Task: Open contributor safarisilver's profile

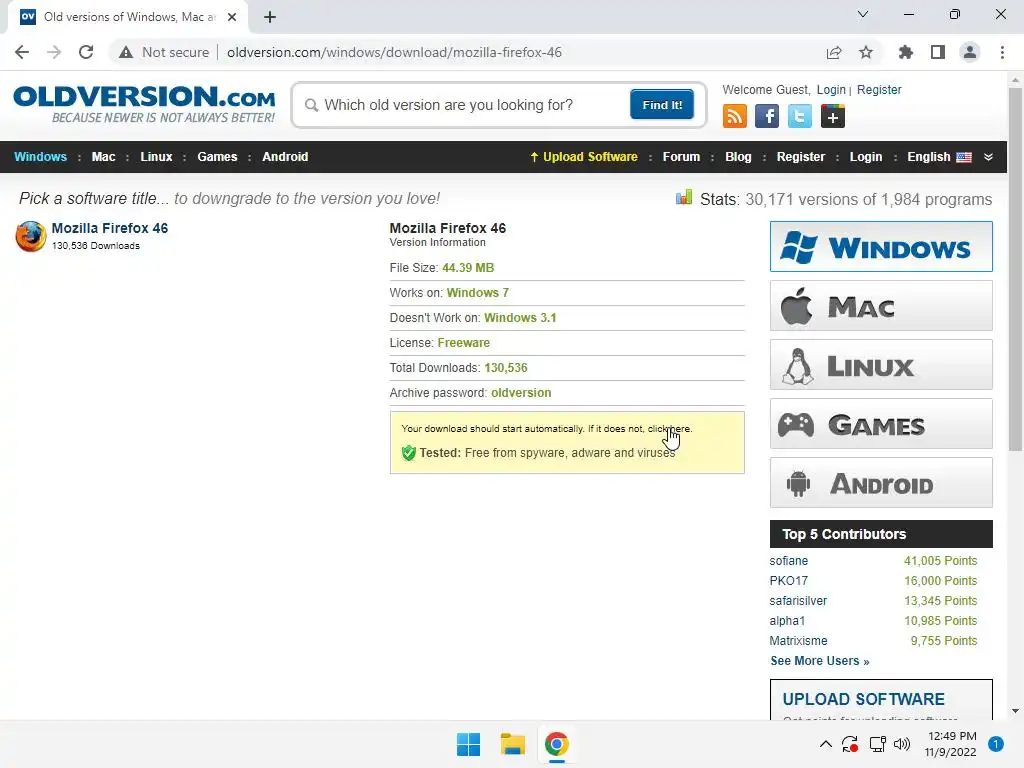Action: (x=798, y=601)
